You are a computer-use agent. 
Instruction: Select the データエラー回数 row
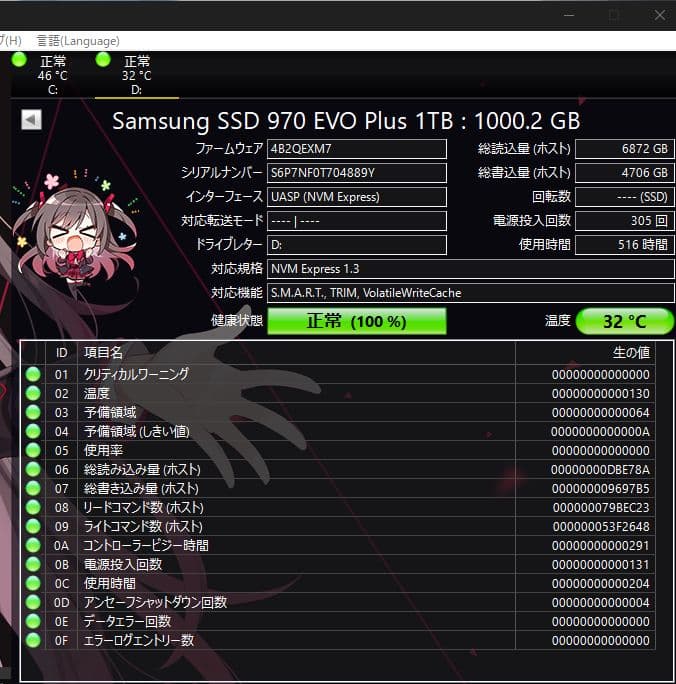pyautogui.click(x=338, y=621)
